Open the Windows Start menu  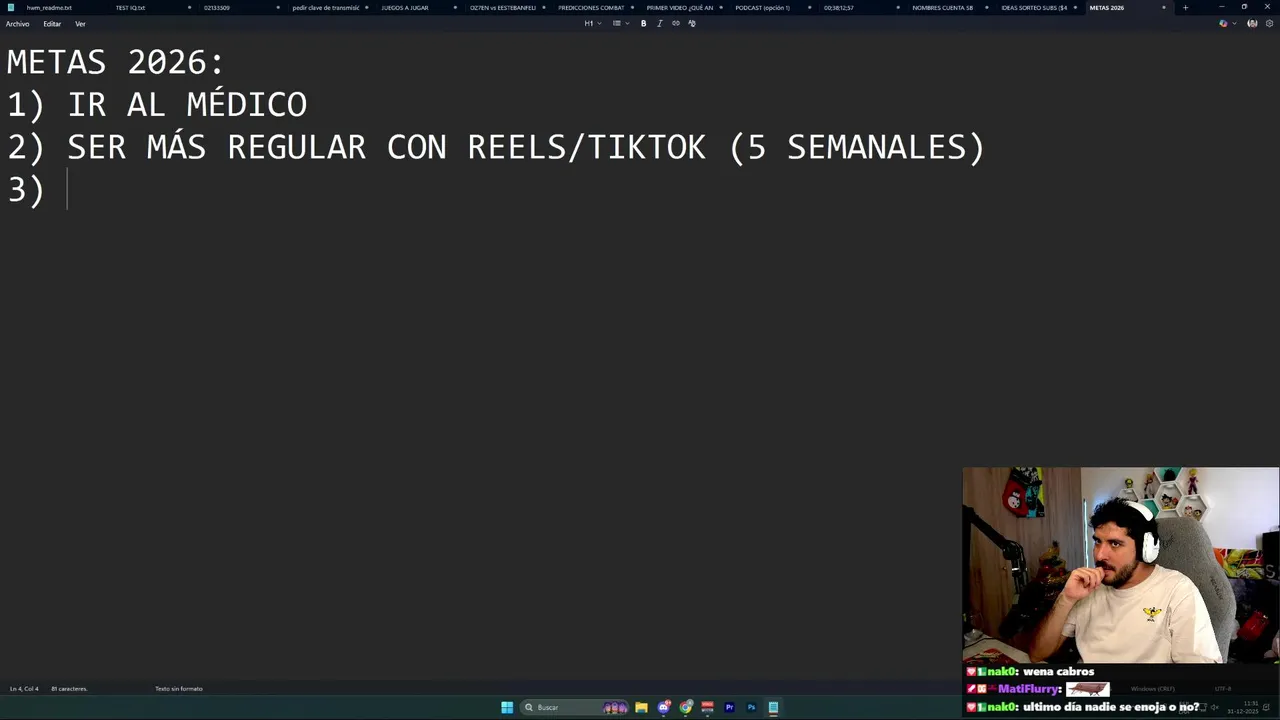(507, 708)
